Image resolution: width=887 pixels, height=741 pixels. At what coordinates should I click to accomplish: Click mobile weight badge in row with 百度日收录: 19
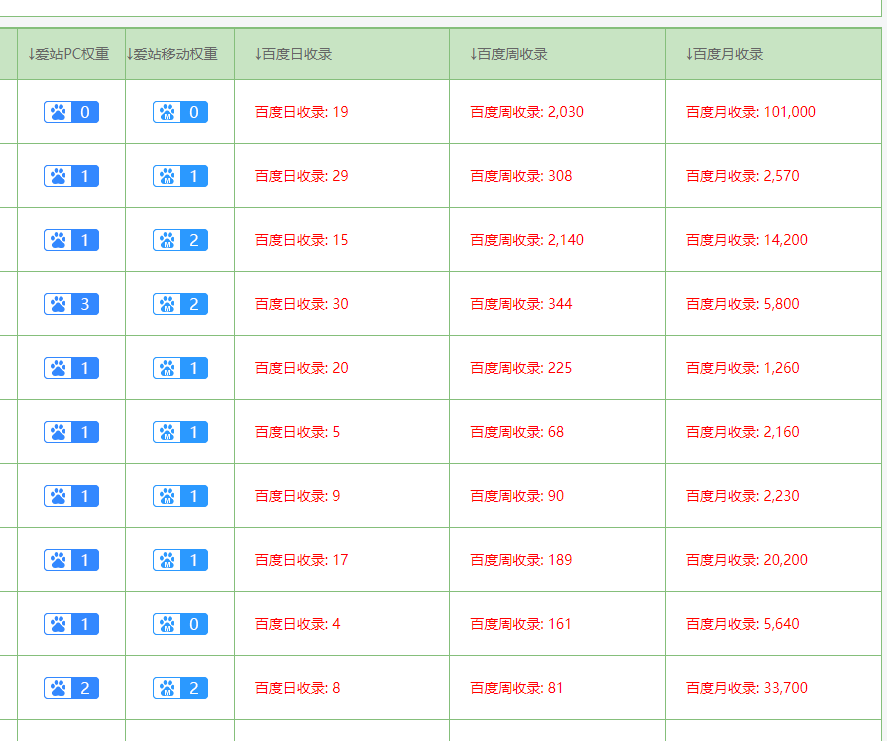point(180,112)
